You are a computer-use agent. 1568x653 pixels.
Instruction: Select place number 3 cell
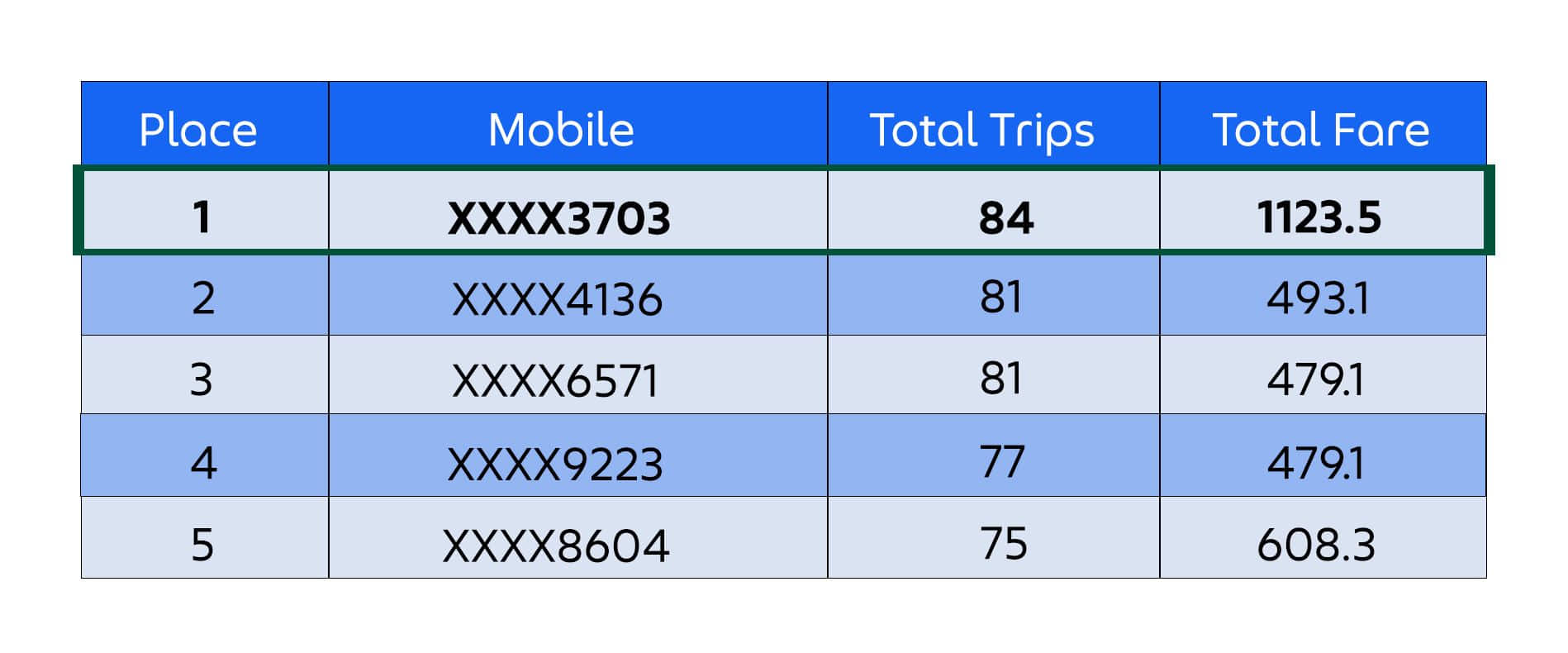tap(205, 374)
